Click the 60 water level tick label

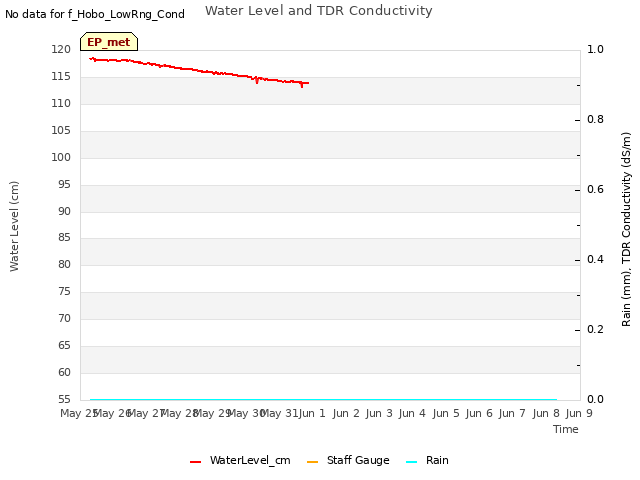[x=64, y=372]
